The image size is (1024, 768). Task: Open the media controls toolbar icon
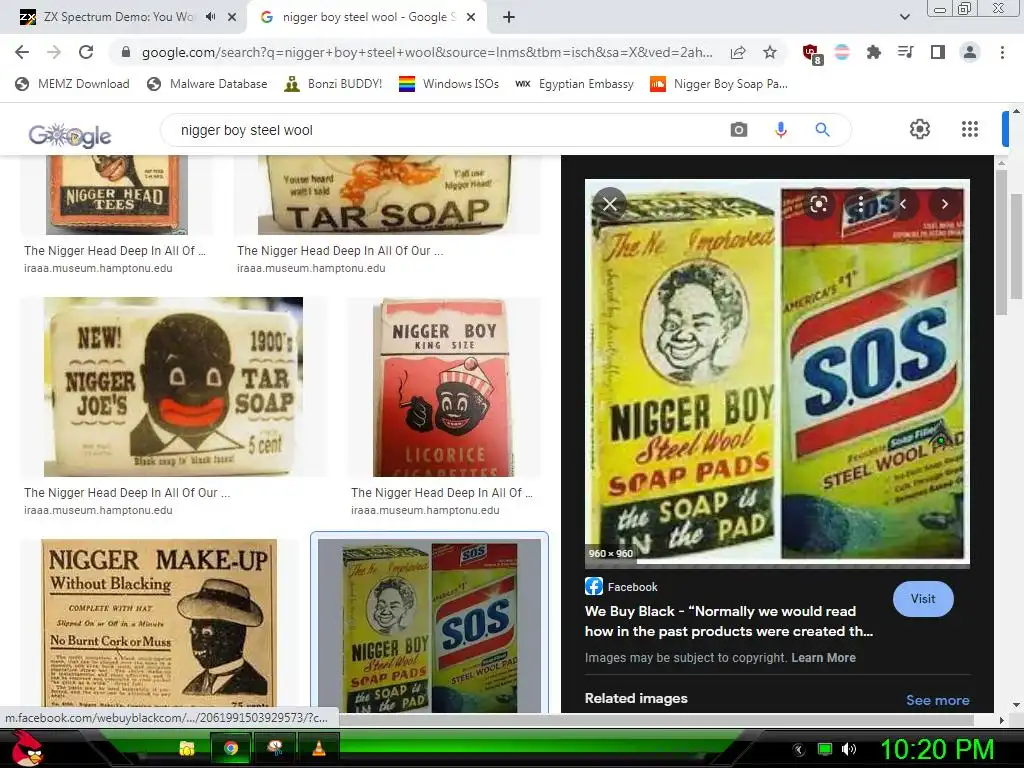[905, 52]
